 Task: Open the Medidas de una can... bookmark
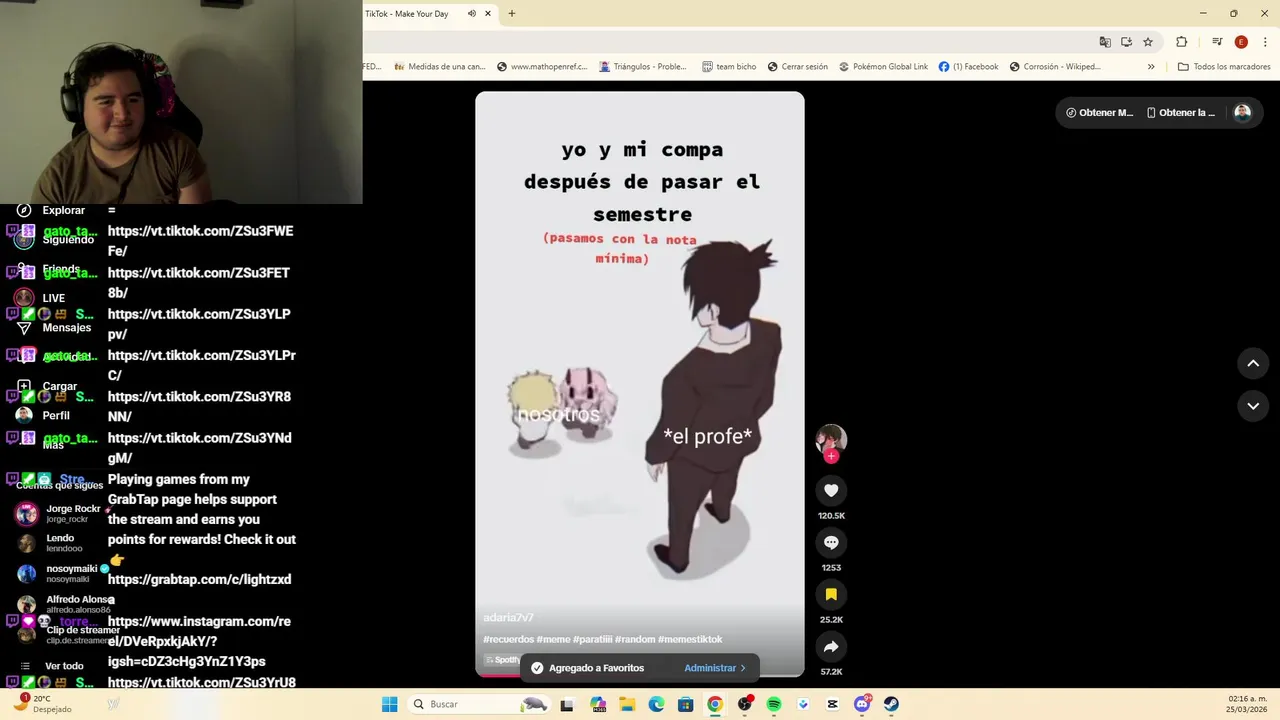coord(440,67)
